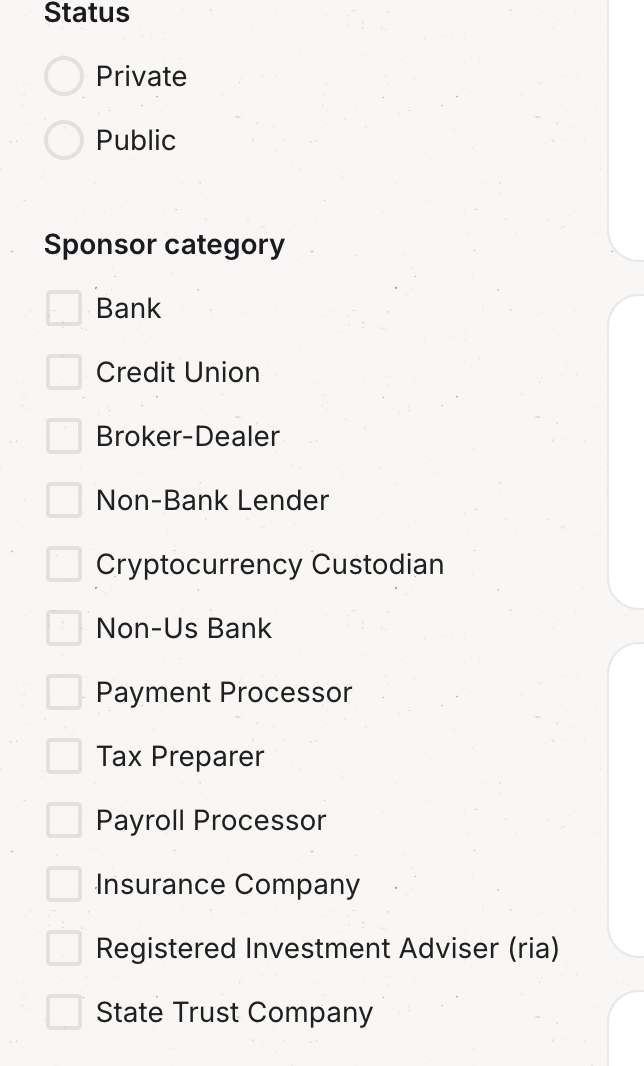
Task: Select the Private status radio button
Action: (63, 76)
